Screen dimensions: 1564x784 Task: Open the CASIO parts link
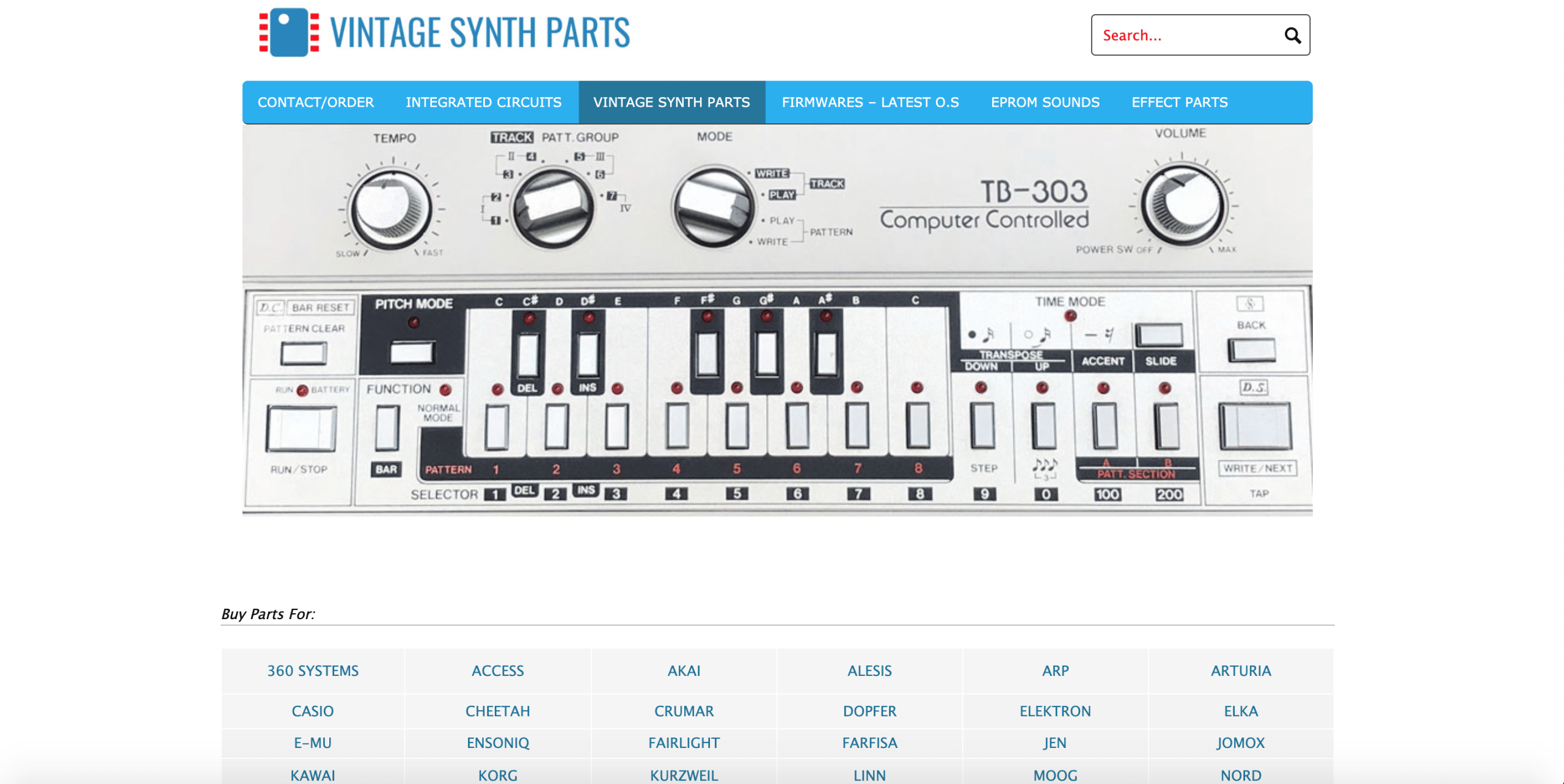click(x=313, y=711)
